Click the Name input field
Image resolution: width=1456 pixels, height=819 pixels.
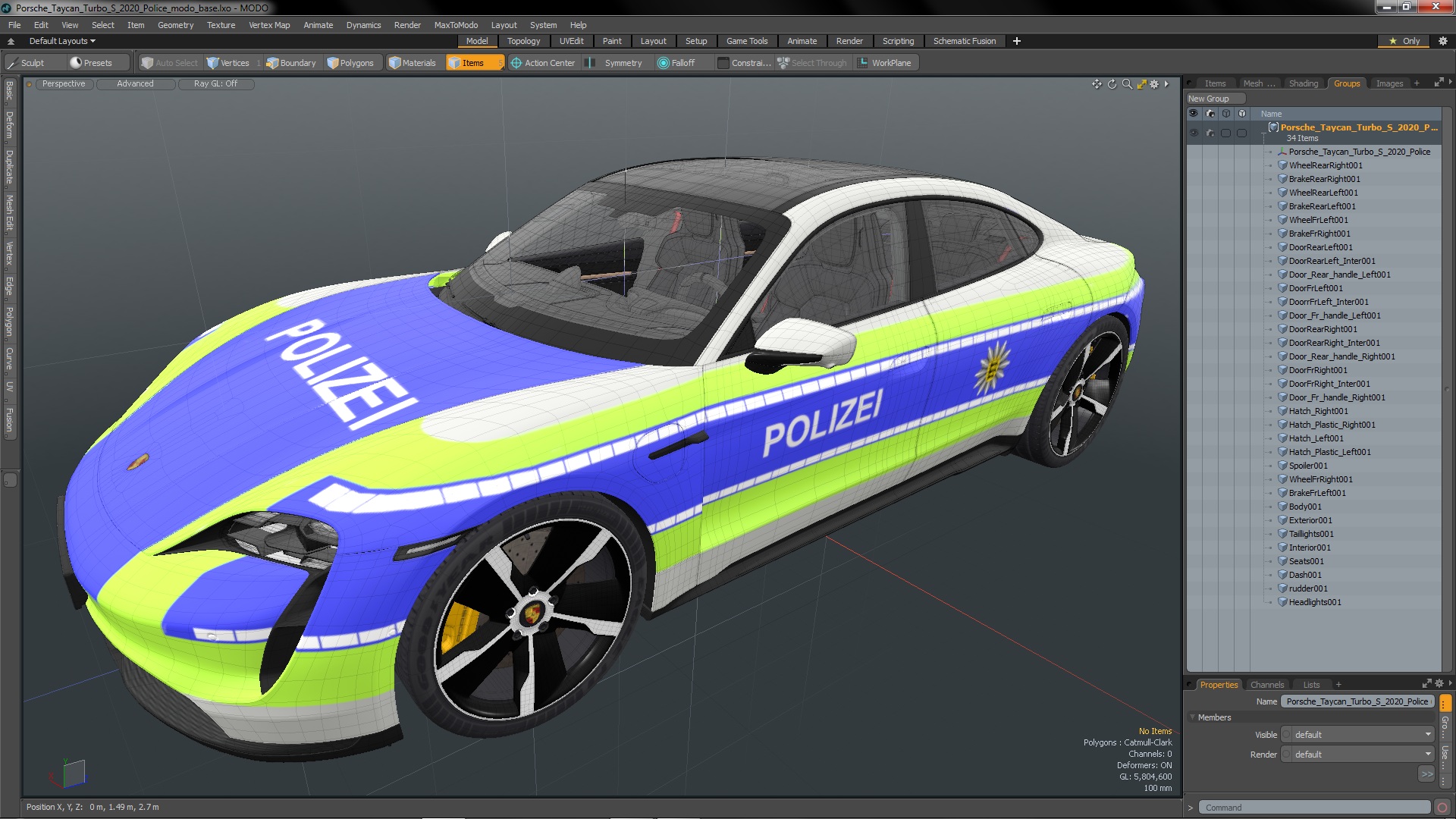click(1357, 701)
